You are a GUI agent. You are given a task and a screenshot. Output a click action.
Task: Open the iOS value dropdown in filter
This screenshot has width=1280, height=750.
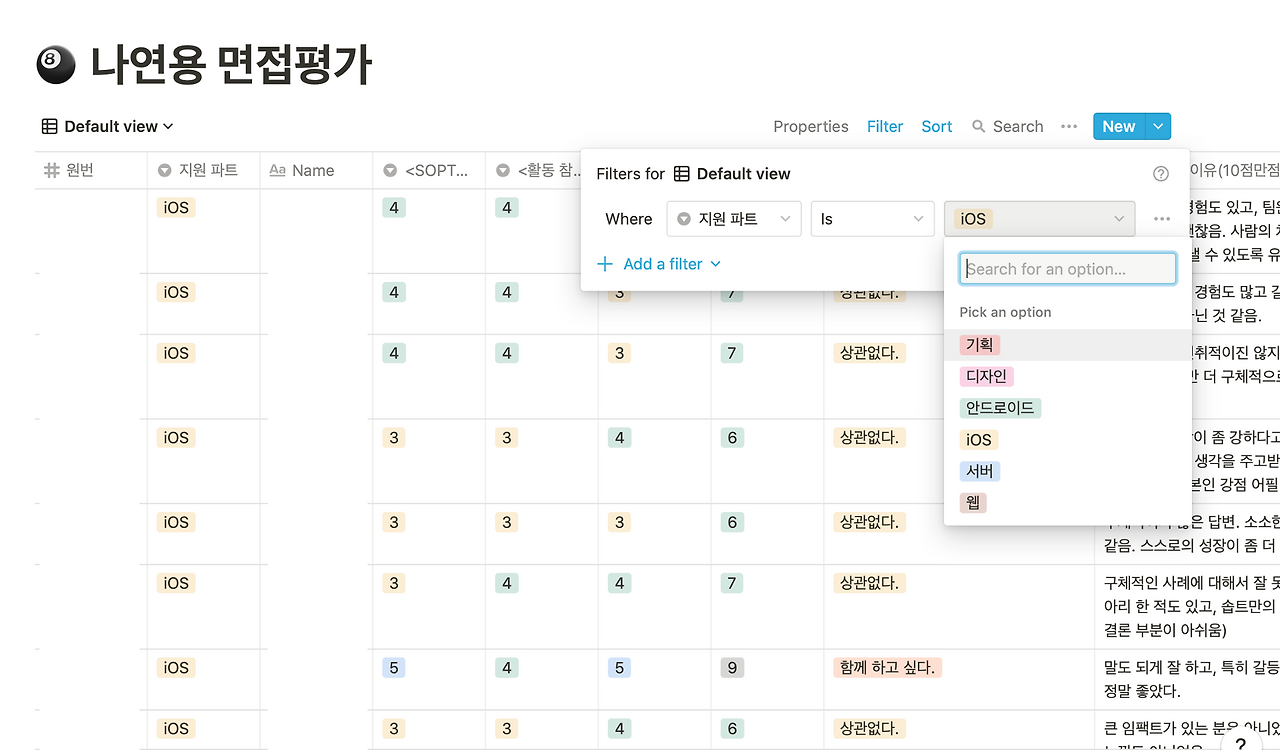(1040, 219)
